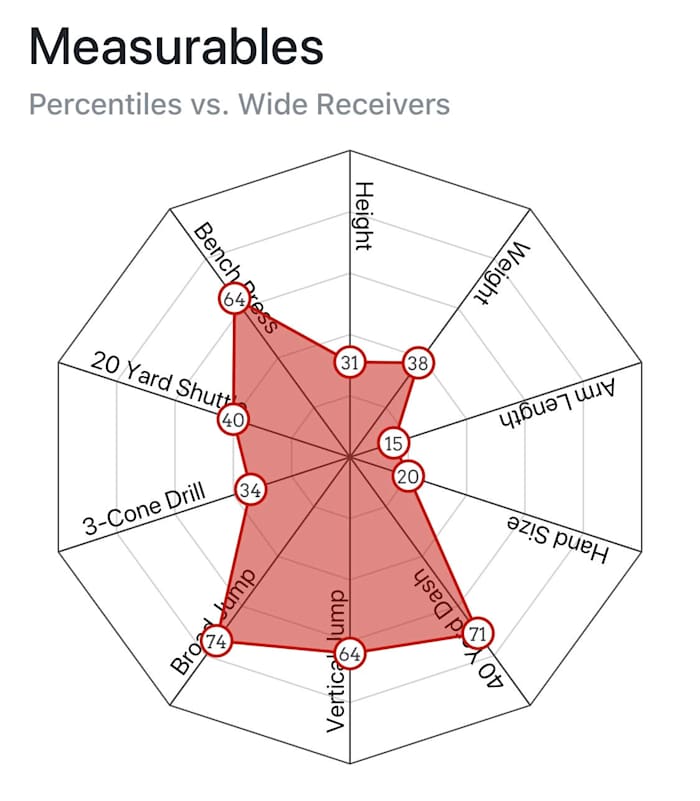Click the Arm Length point showing 15
This screenshot has height=801, width=700.
(393, 443)
